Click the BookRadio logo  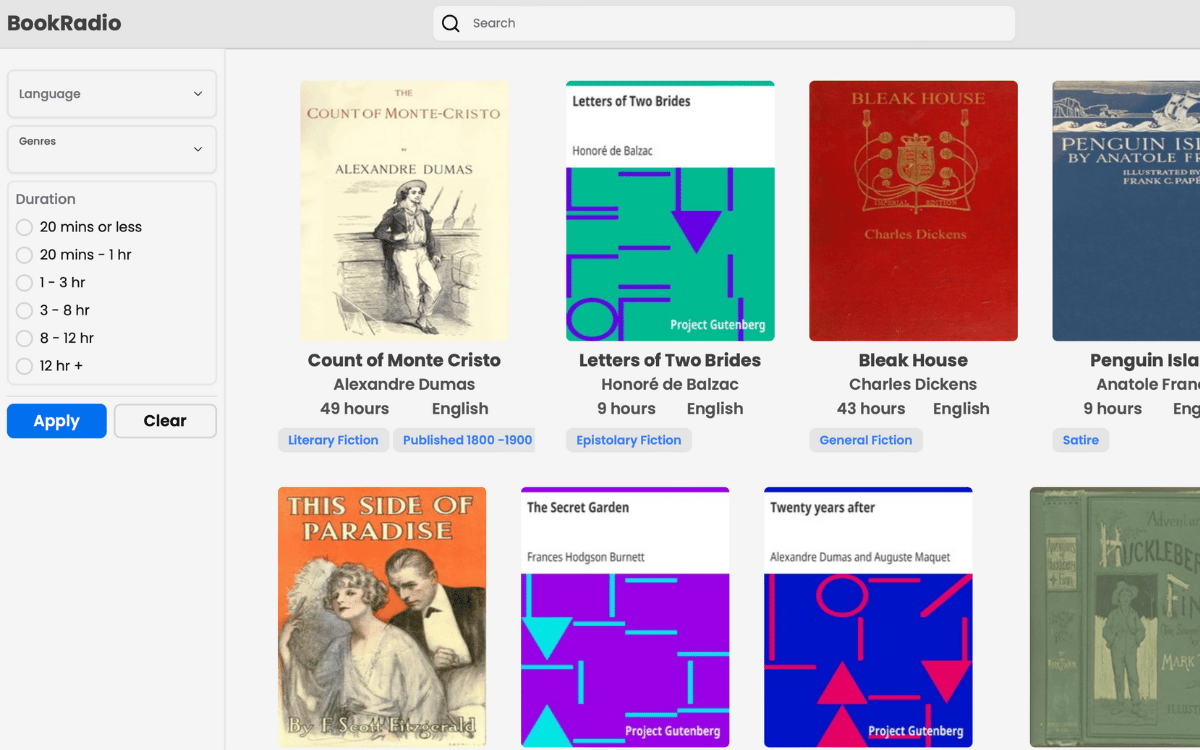tap(64, 23)
